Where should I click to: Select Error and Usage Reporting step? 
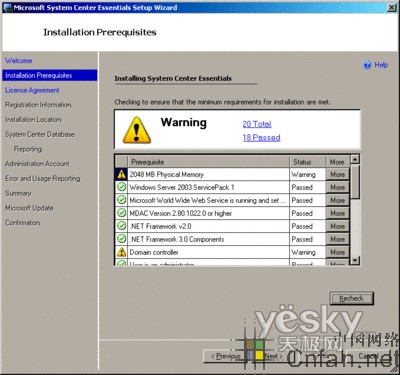(43, 178)
